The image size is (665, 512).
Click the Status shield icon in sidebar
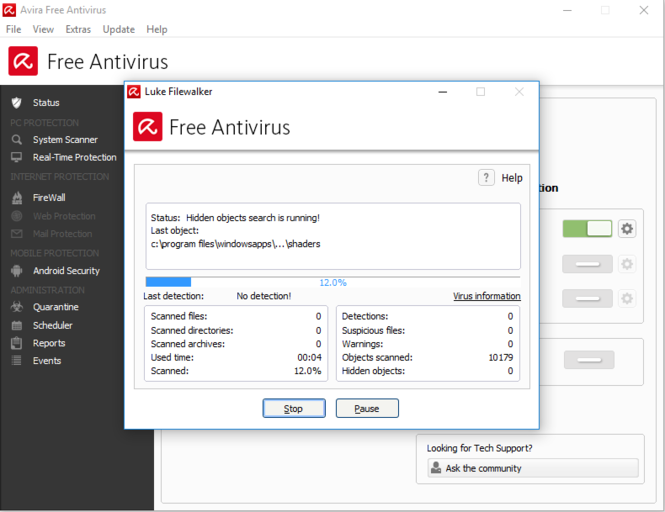17,103
